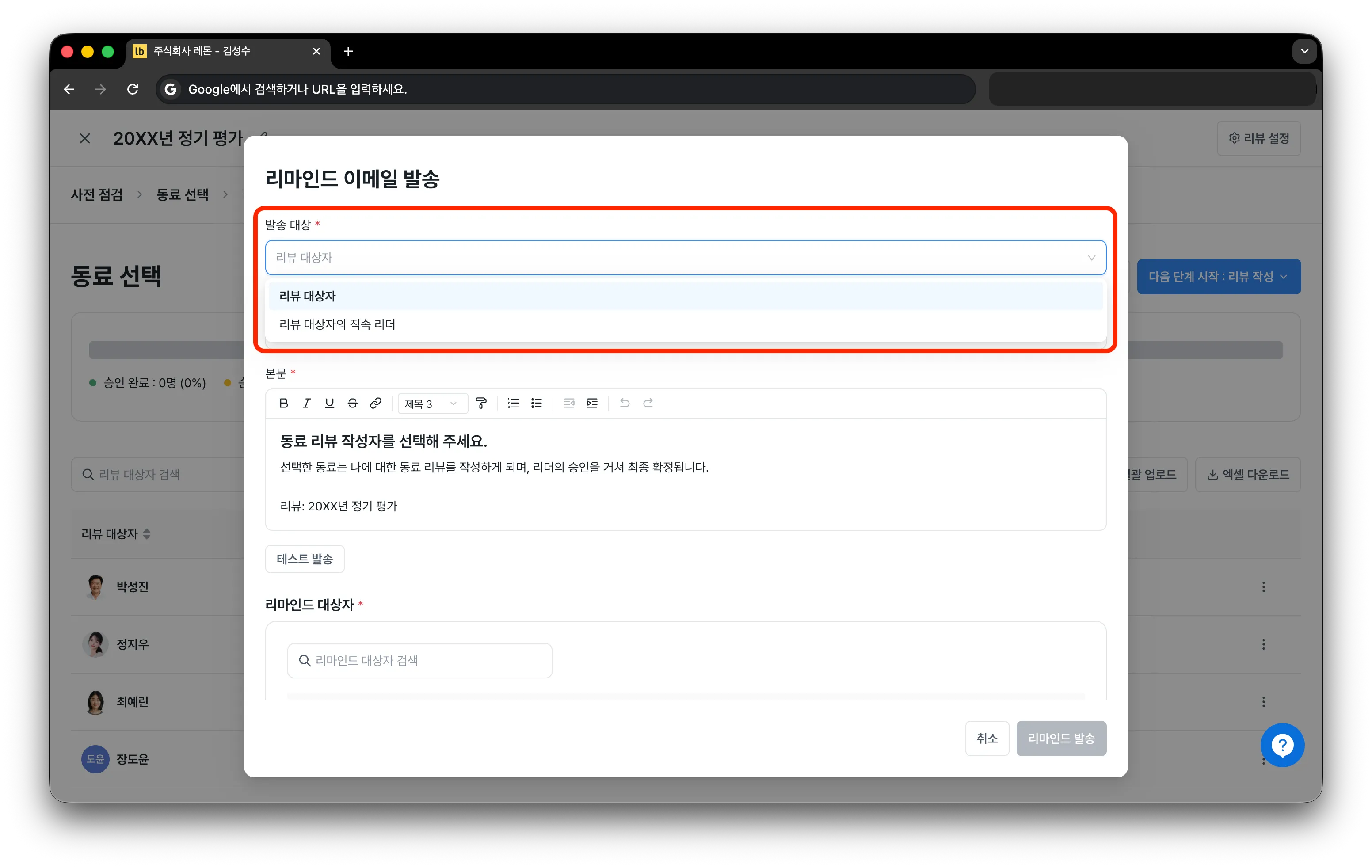Select the 리뷰 대상자 option
Viewport: 1372px width, 868px height.
686,296
